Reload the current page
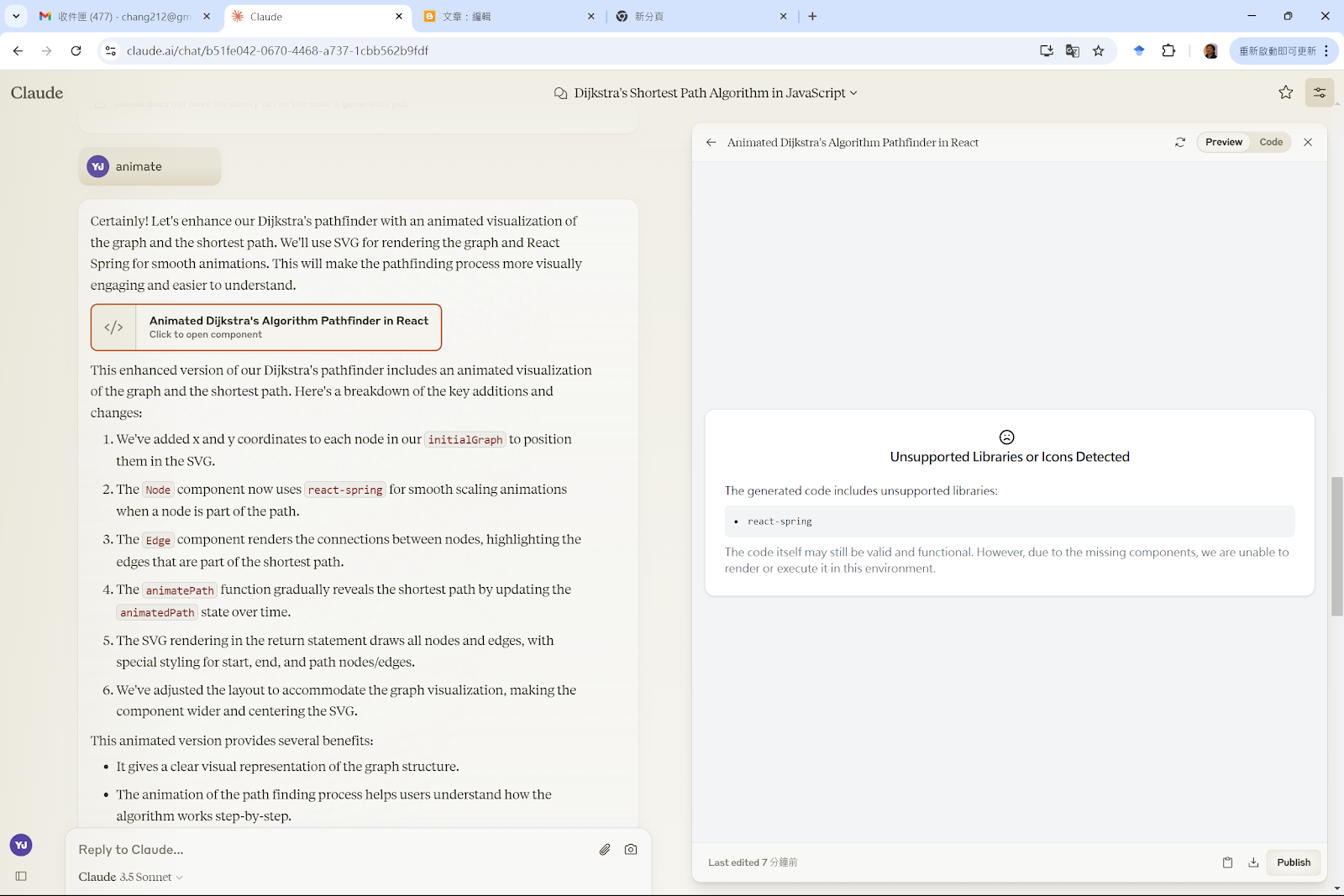This screenshot has width=1344, height=896. click(x=76, y=51)
